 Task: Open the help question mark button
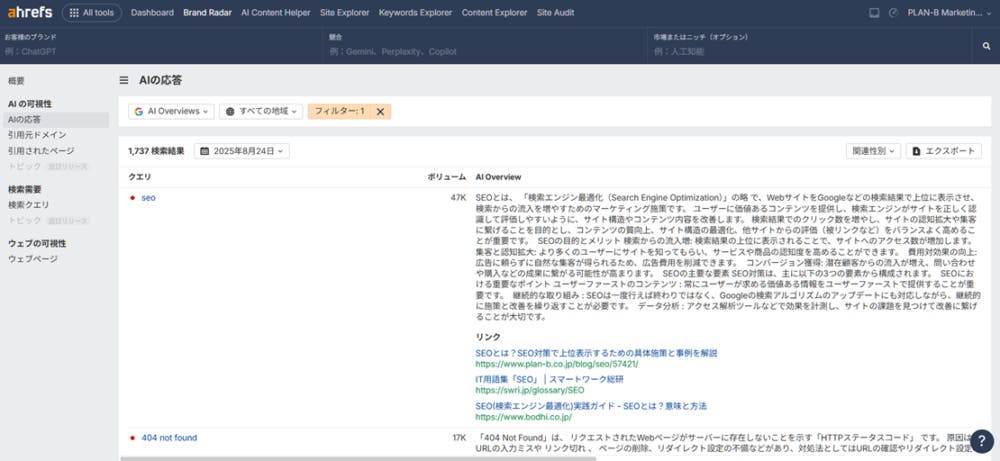[x=981, y=441]
